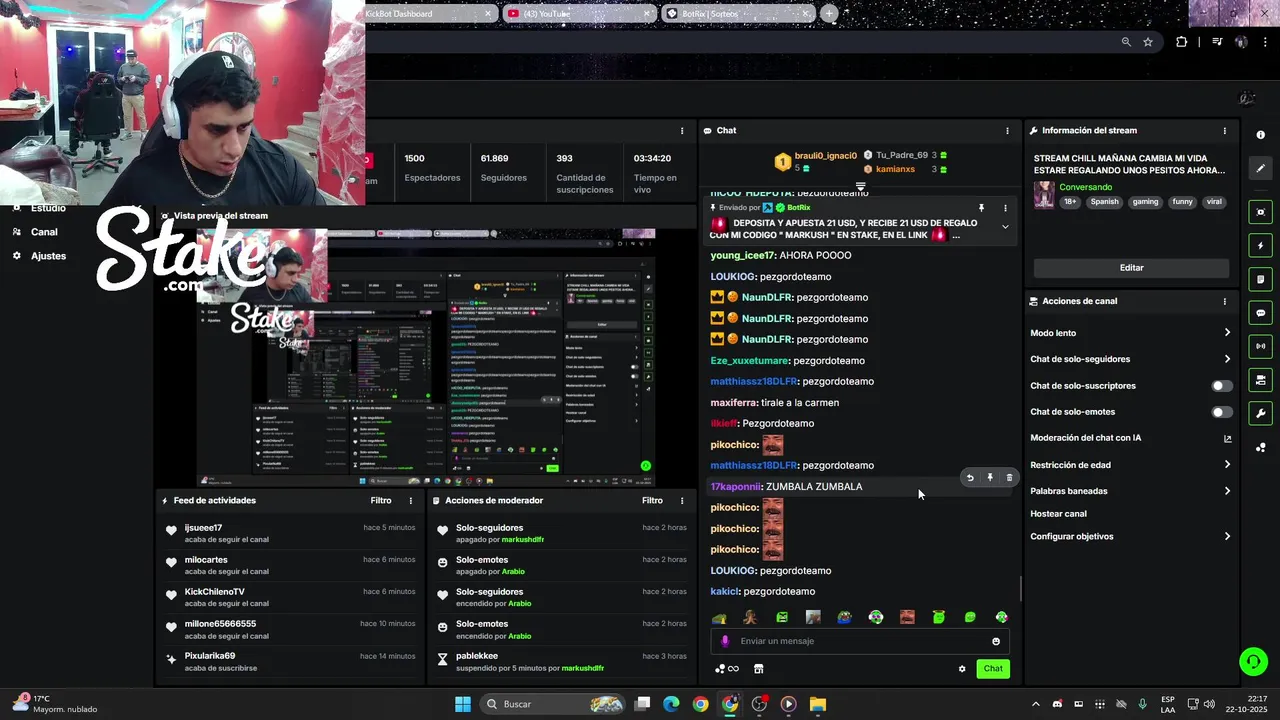The width and height of the screenshot is (1280, 720).
Task: Open Feed de actividades three-dot menu
Action: coord(410,501)
